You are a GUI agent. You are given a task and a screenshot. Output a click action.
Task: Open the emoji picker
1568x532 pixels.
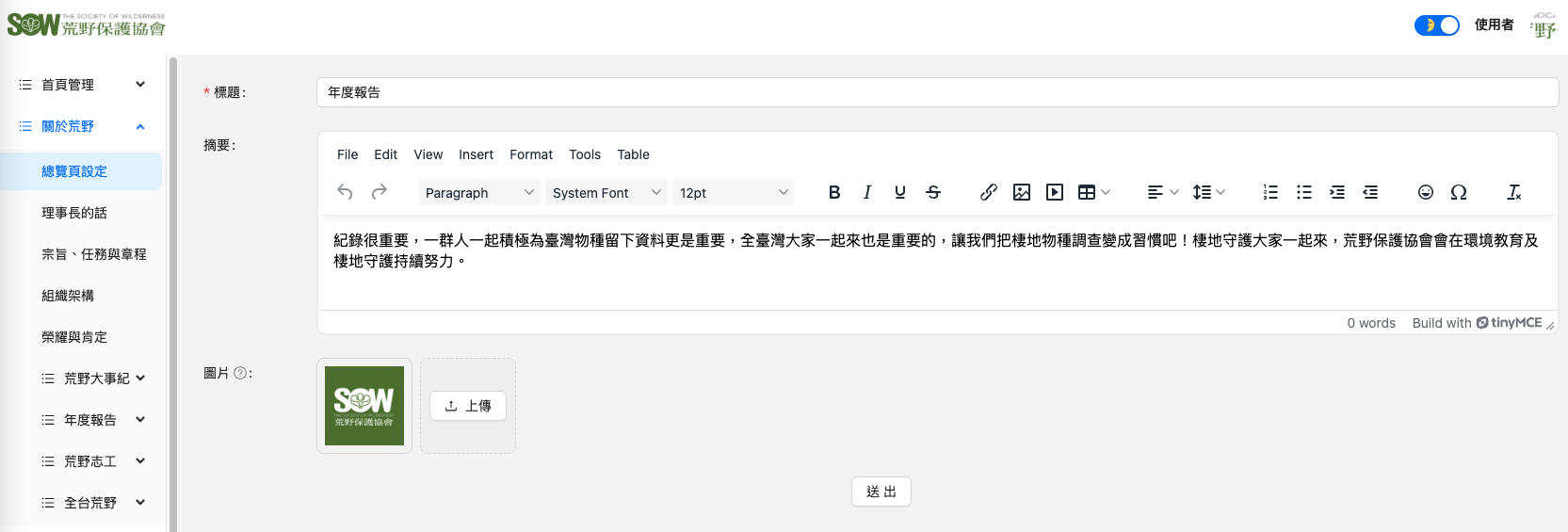(1425, 192)
